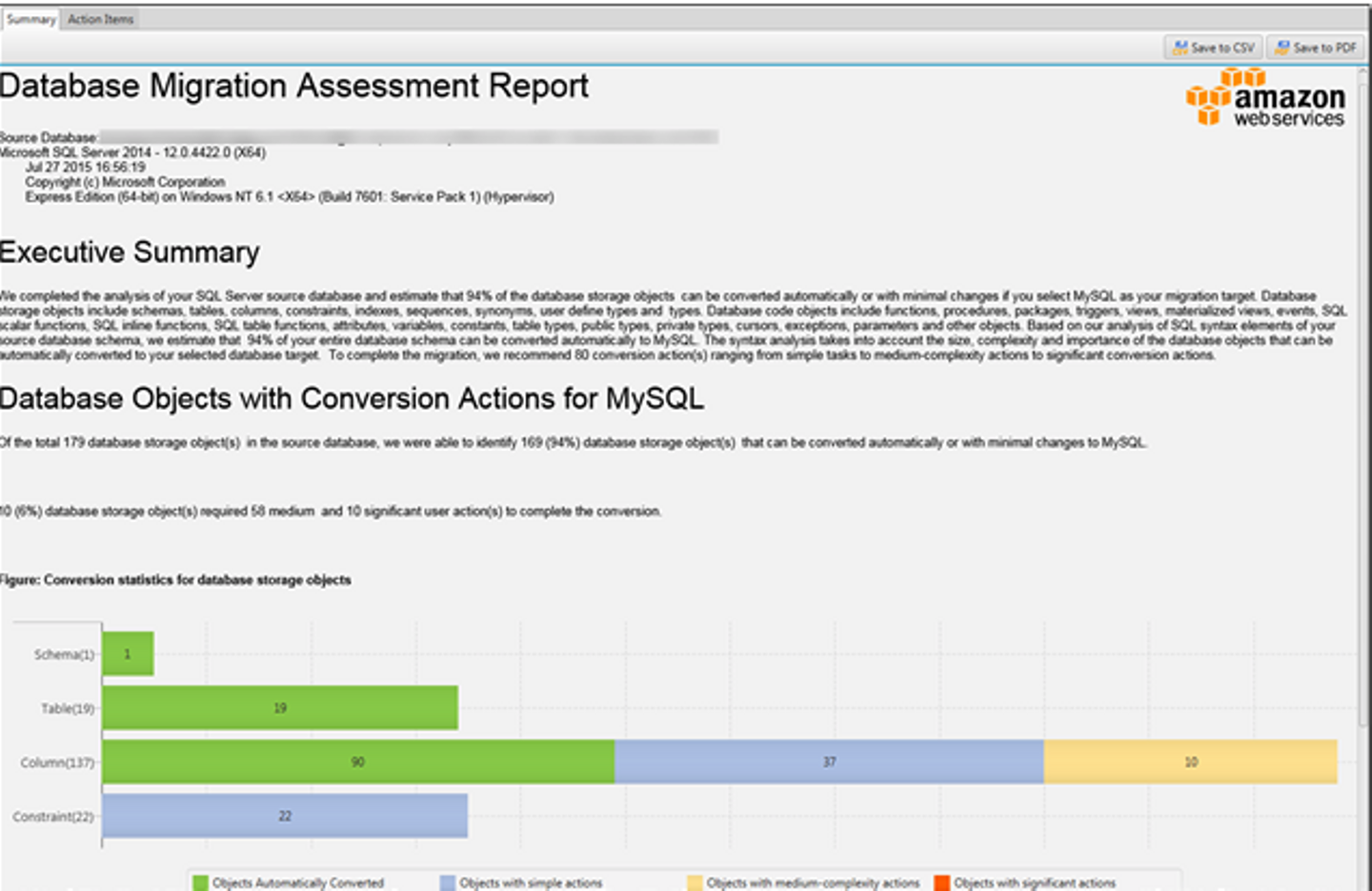Click the Microsoft SQL Server 2014 version line
This screenshot has height=891, width=1372.
pos(132,152)
